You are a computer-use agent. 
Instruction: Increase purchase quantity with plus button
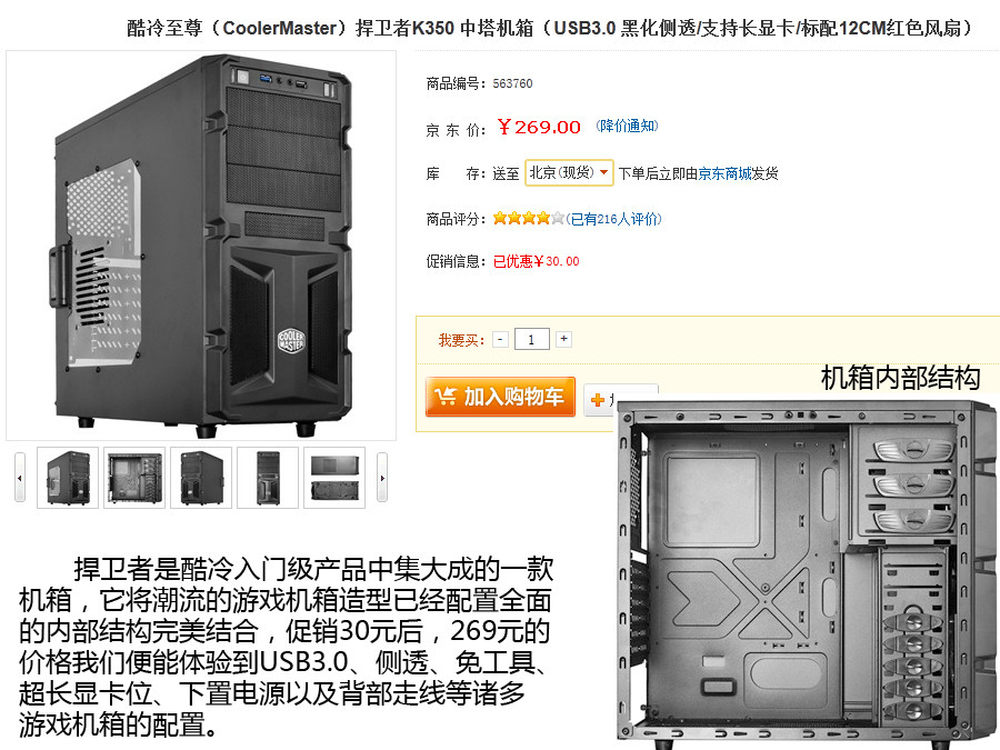563,339
